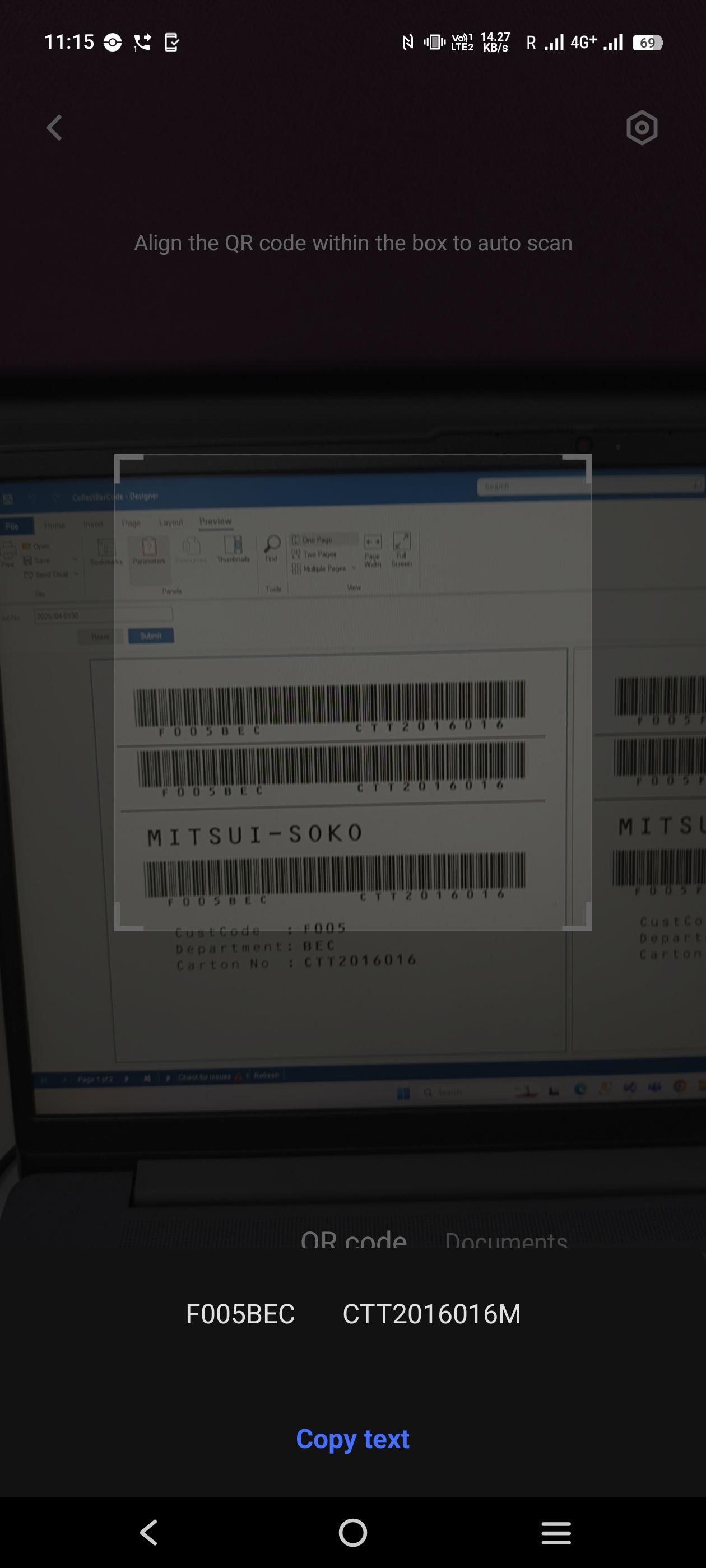The width and height of the screenshot is (706, 1568).
Task: Tap the call forwarding status icon
Action: point(142,43)
